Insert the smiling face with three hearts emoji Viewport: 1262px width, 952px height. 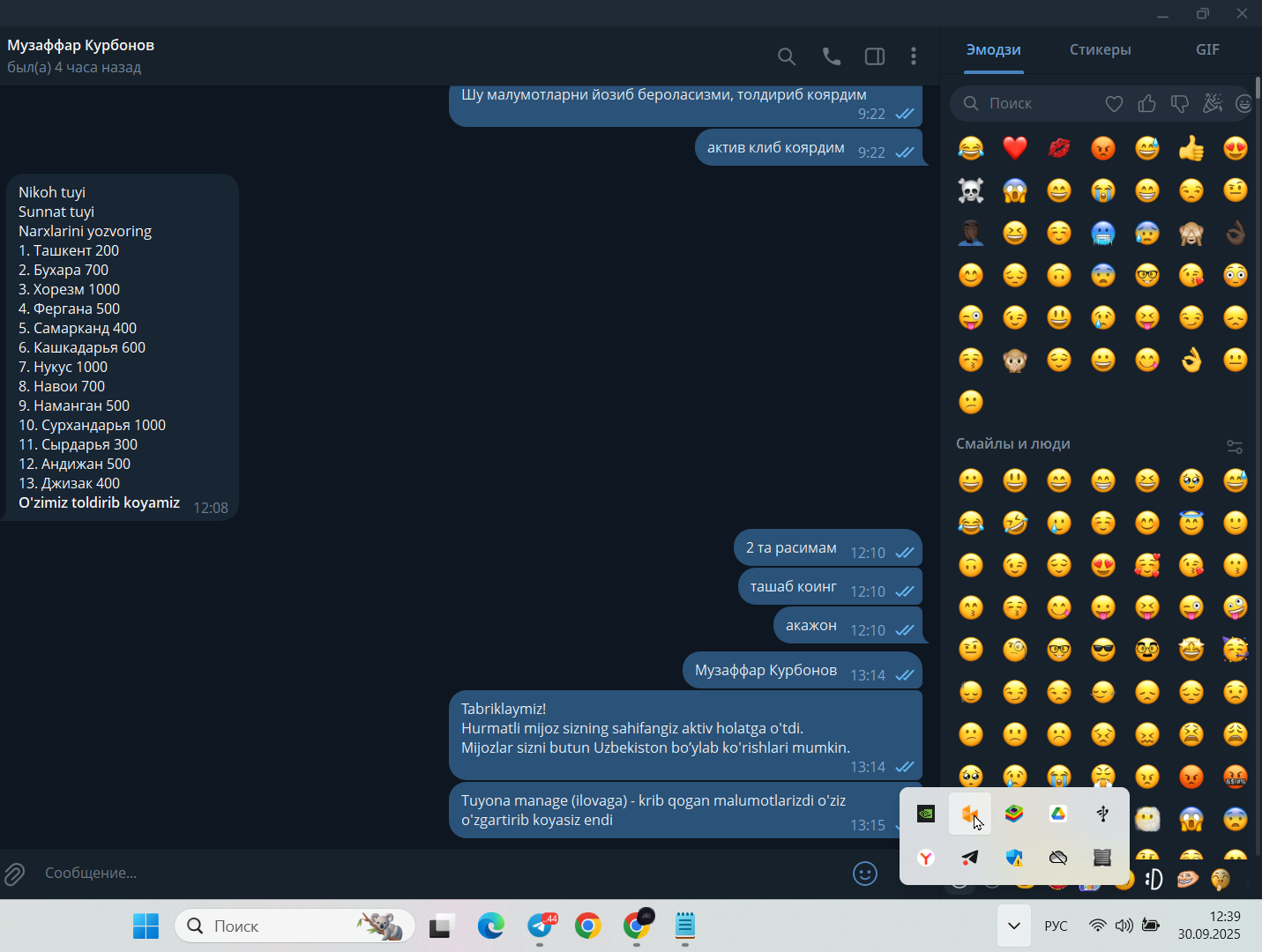click(x=1147, y=565)
